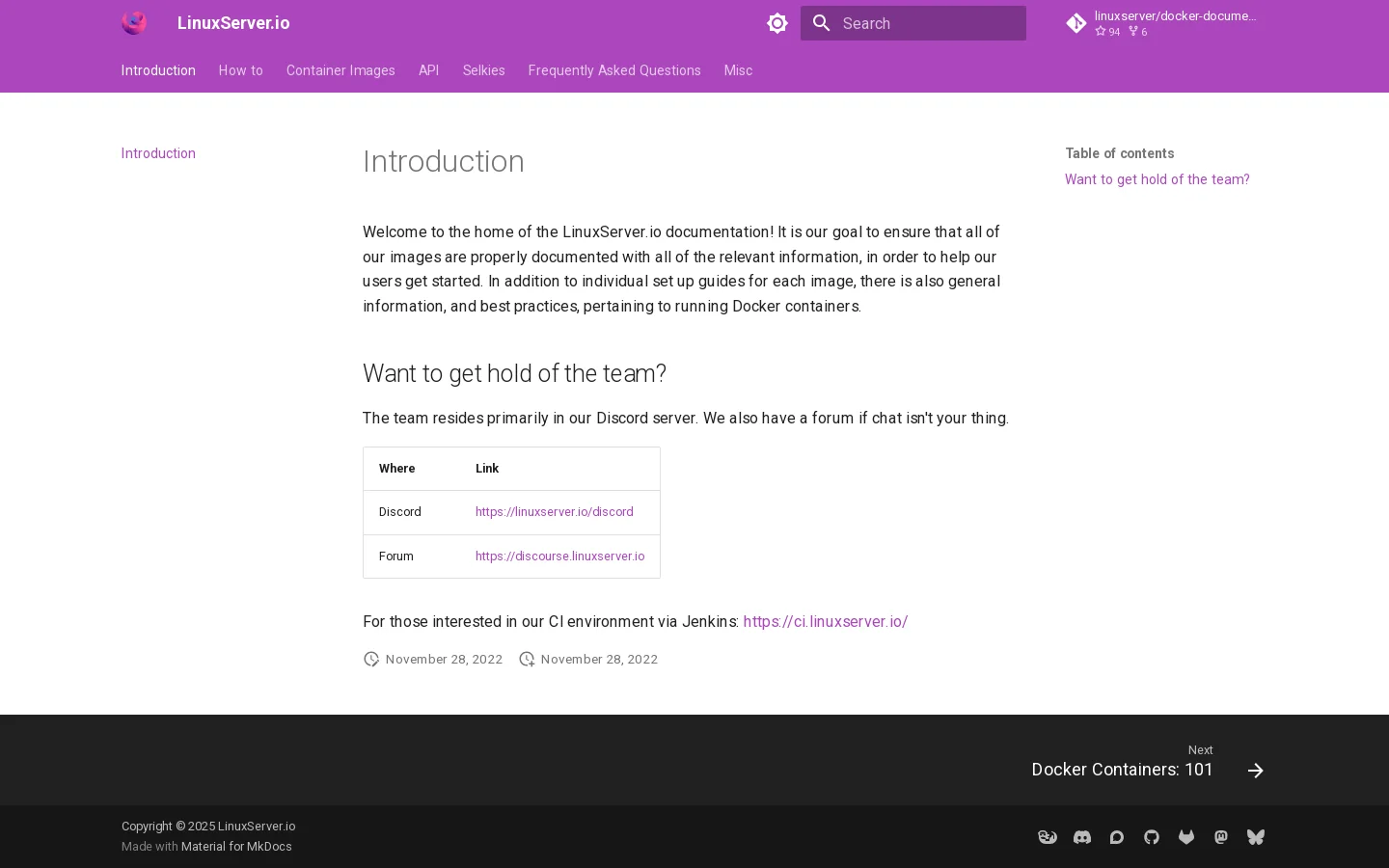Open the Mastodon icon in the footer

pos(1221,837)
